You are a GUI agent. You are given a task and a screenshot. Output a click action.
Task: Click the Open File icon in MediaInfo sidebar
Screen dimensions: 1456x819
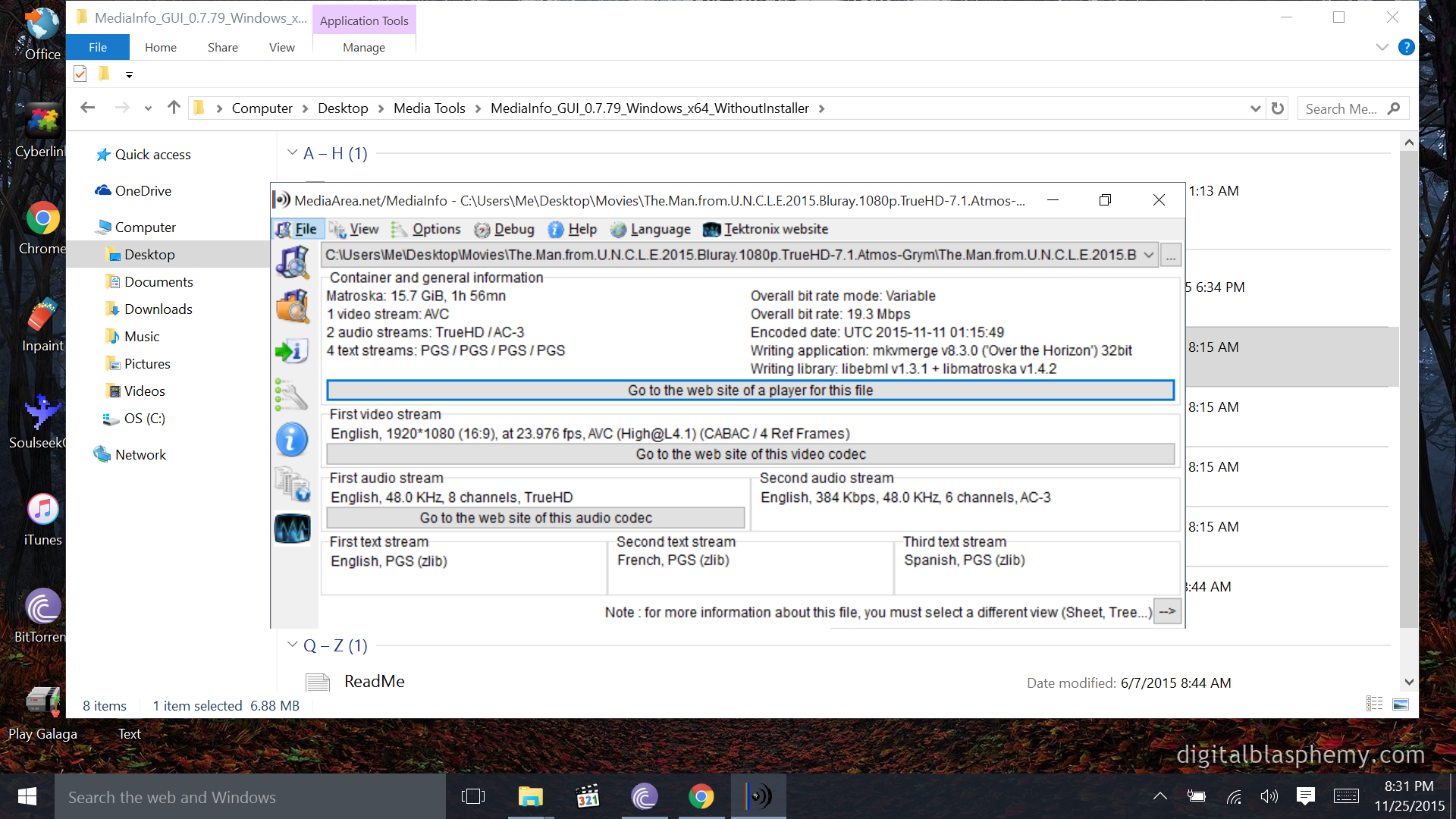(x=292, y=262)
